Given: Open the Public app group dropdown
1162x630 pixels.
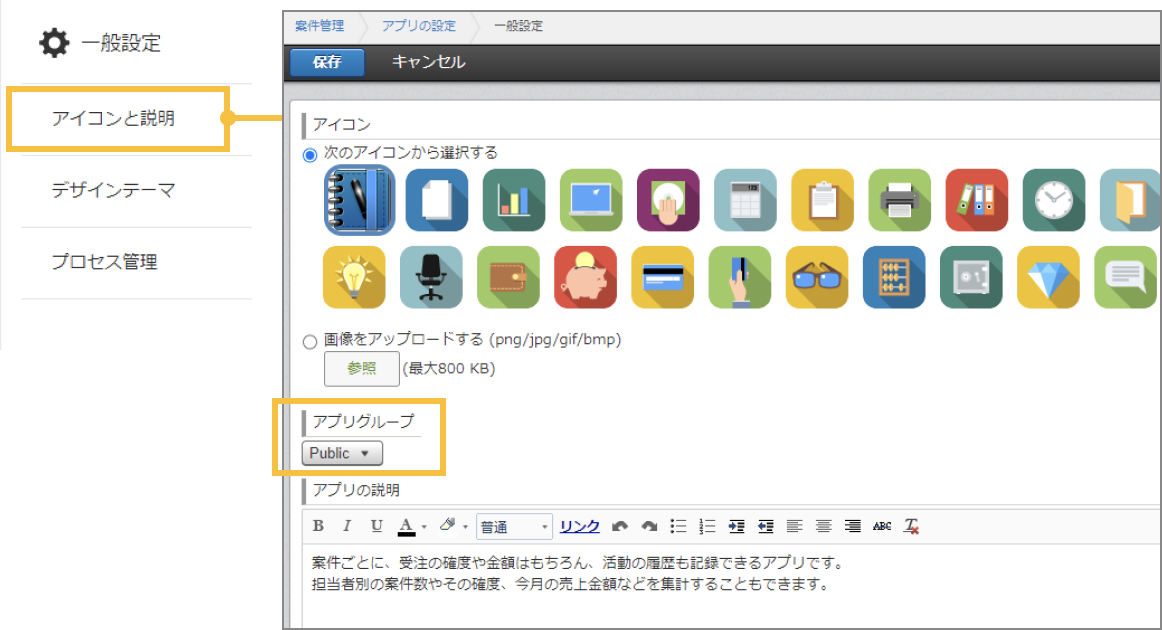Looking at the screenshot, I should click(341, 452).
